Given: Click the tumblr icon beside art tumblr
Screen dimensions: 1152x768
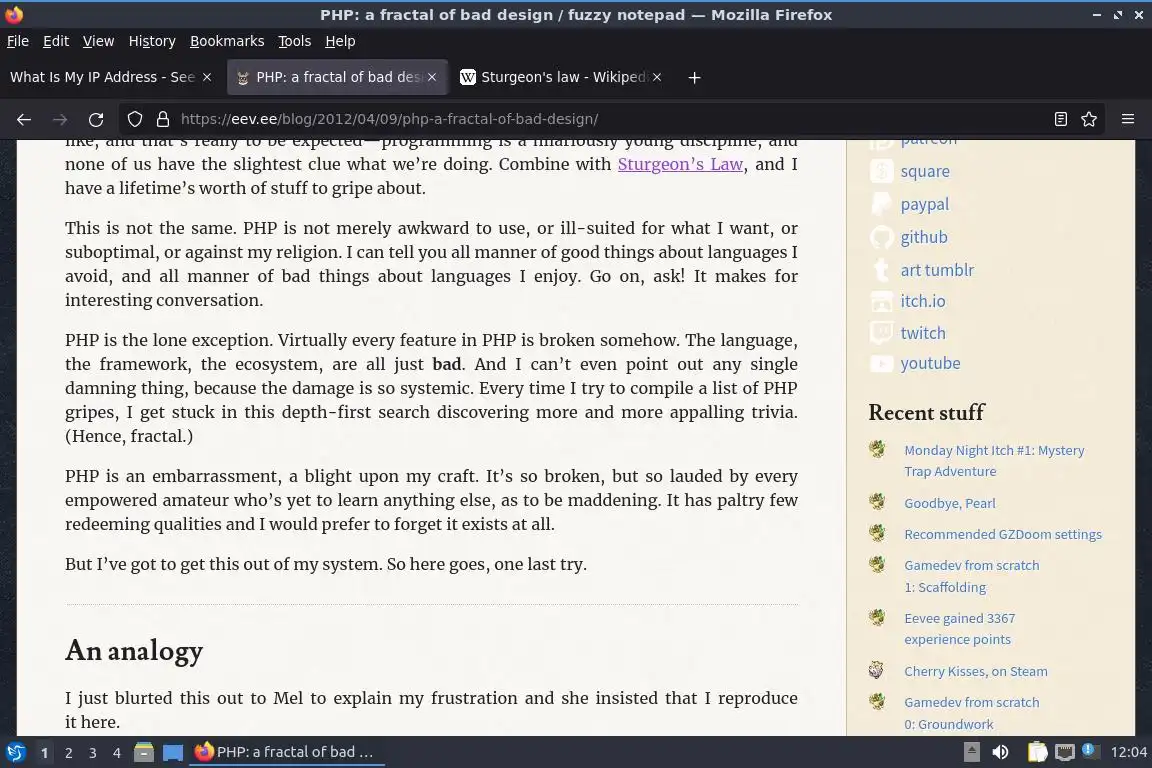Looking at the screenshot, I should click(x=882, y=270).
